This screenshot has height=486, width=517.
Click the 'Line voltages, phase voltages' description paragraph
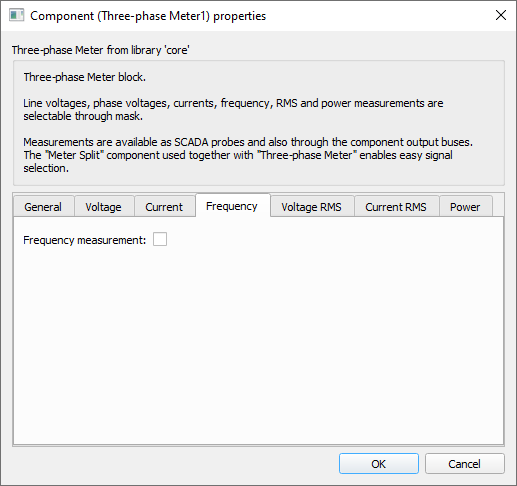233,110
